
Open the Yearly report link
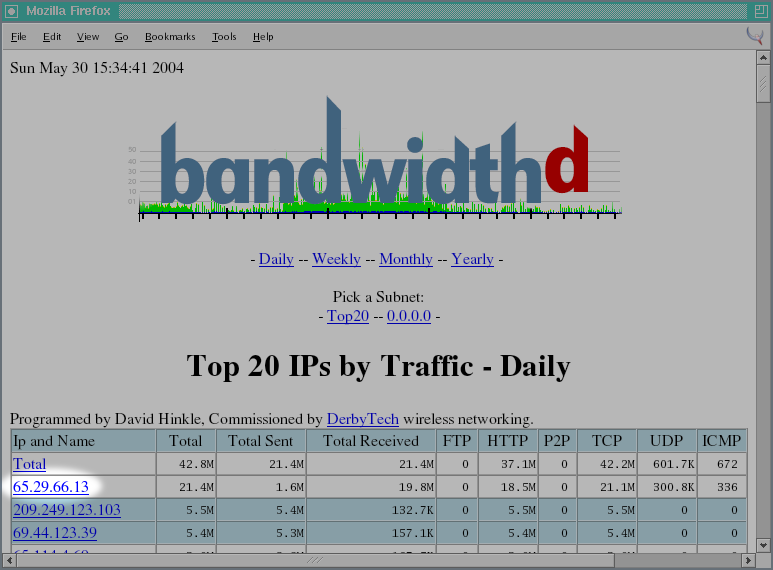472,259
